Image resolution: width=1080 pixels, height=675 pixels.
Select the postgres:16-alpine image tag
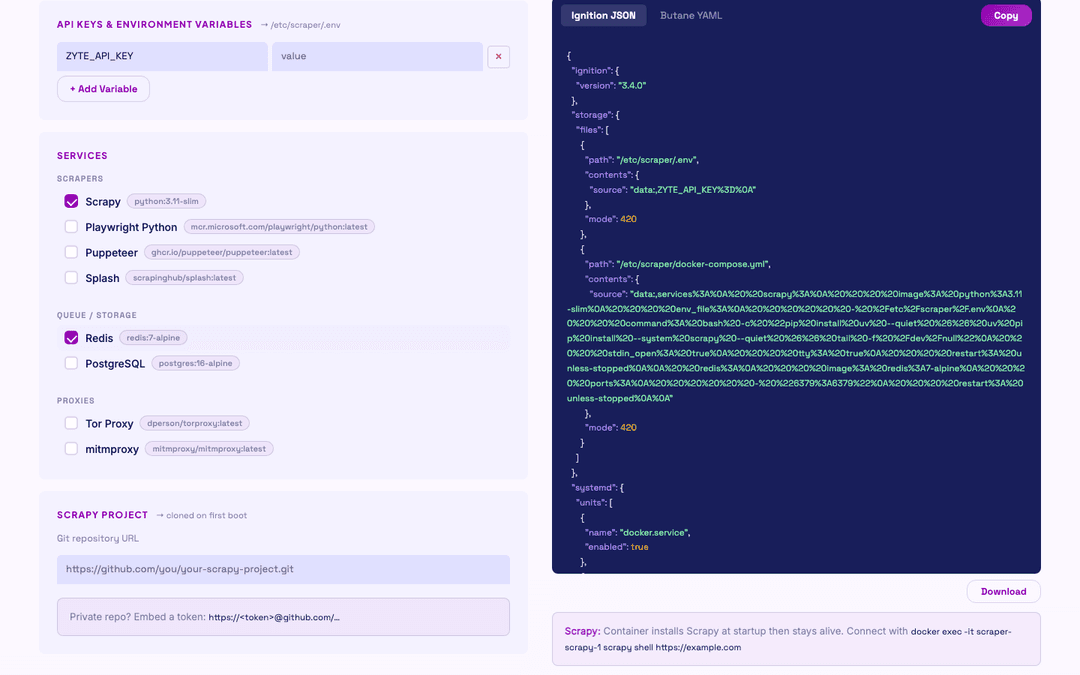coord(196,363)
